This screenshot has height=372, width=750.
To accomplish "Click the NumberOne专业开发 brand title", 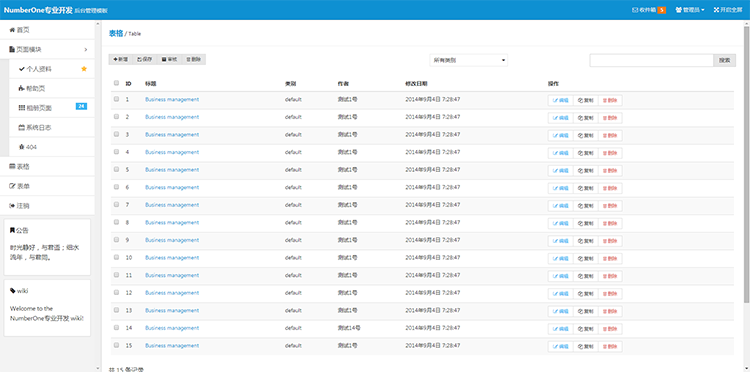I will click(x=38, y=10).
